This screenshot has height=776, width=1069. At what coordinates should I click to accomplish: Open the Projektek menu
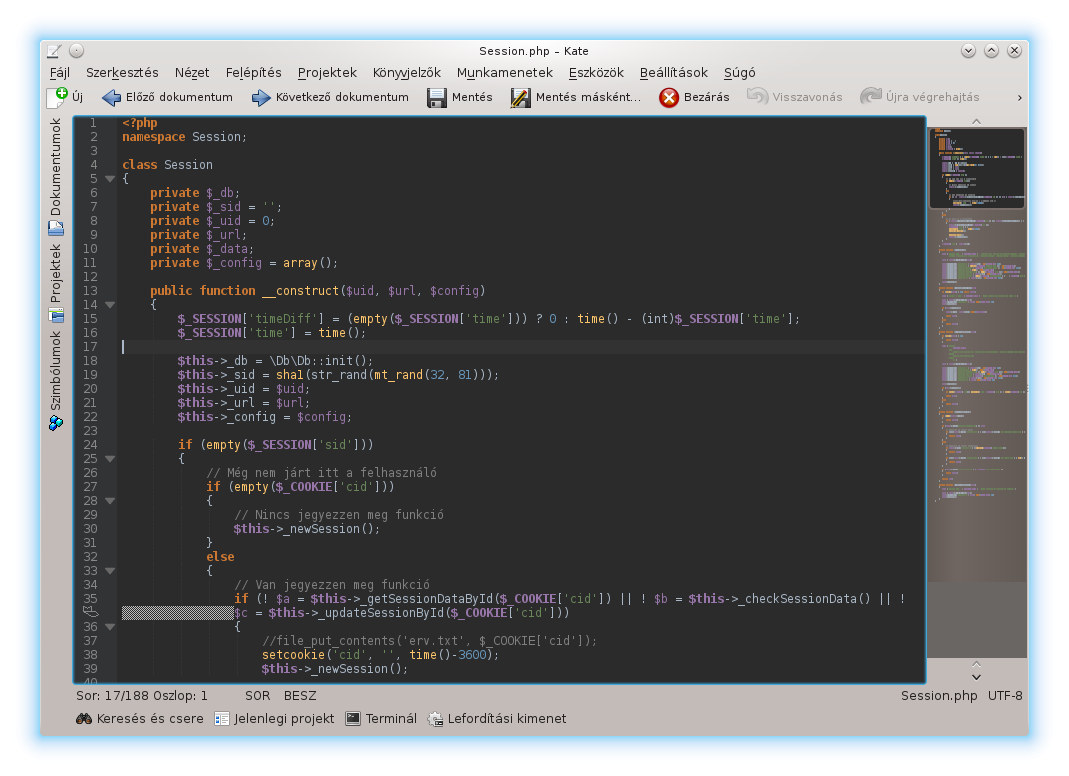(327, 72)
